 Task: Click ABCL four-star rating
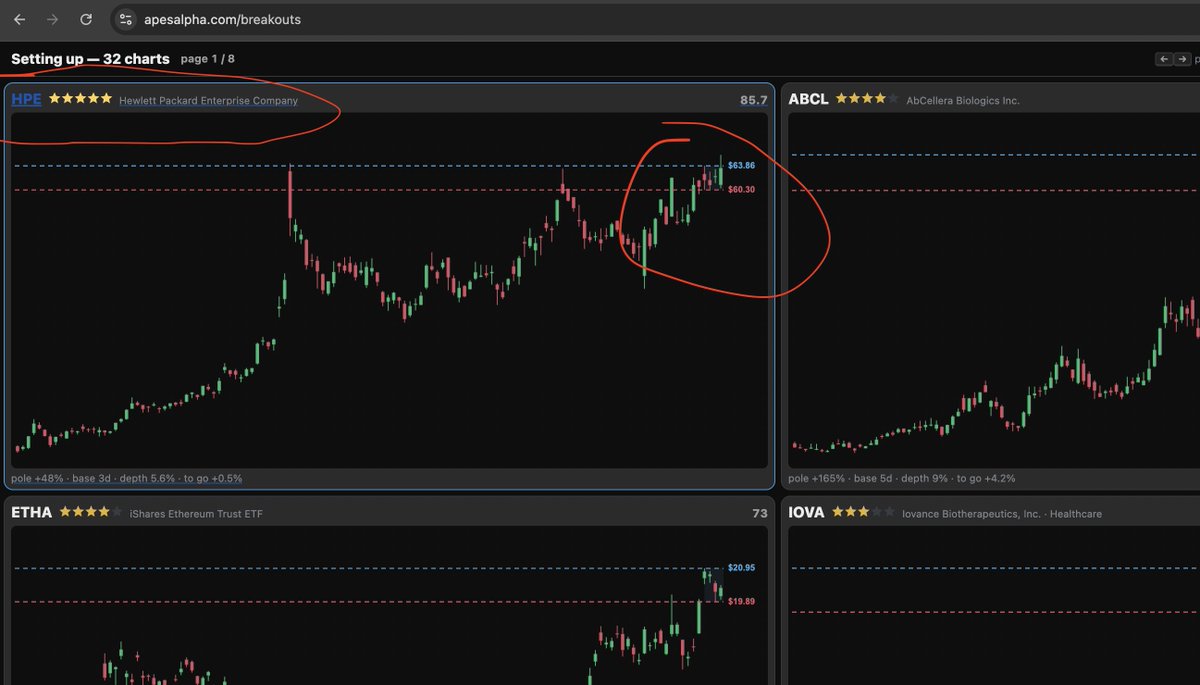pyautogui.click(x=867, y=99)
